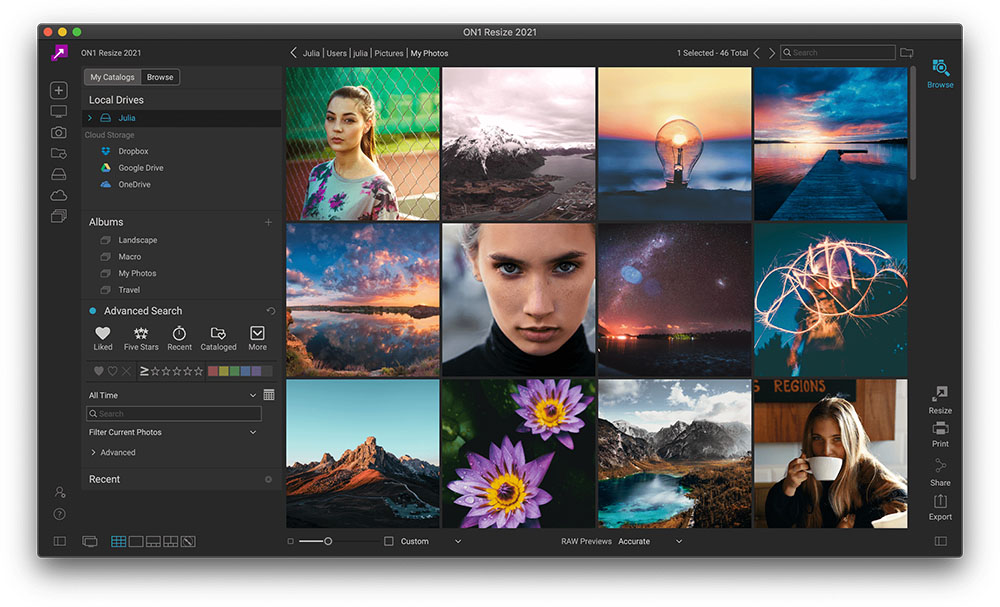Switch to My Catalogs tab

pyautogui.click(x=112, y=77)
